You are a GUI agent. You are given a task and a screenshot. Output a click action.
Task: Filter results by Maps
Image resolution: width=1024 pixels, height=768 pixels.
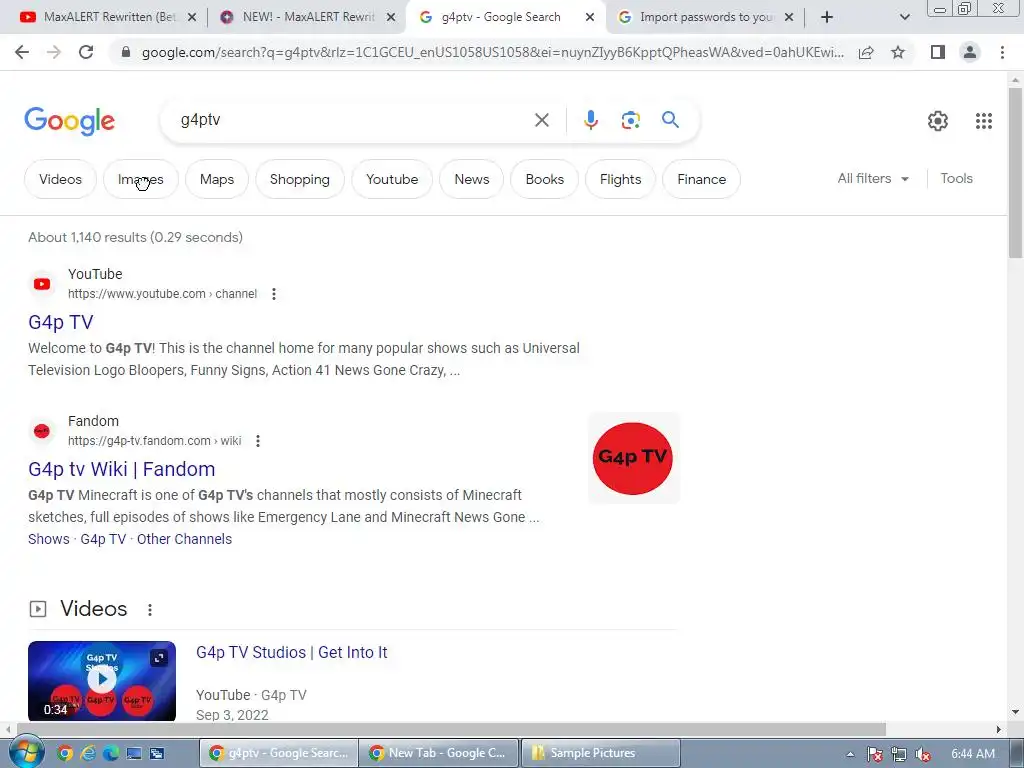point(217,179)
